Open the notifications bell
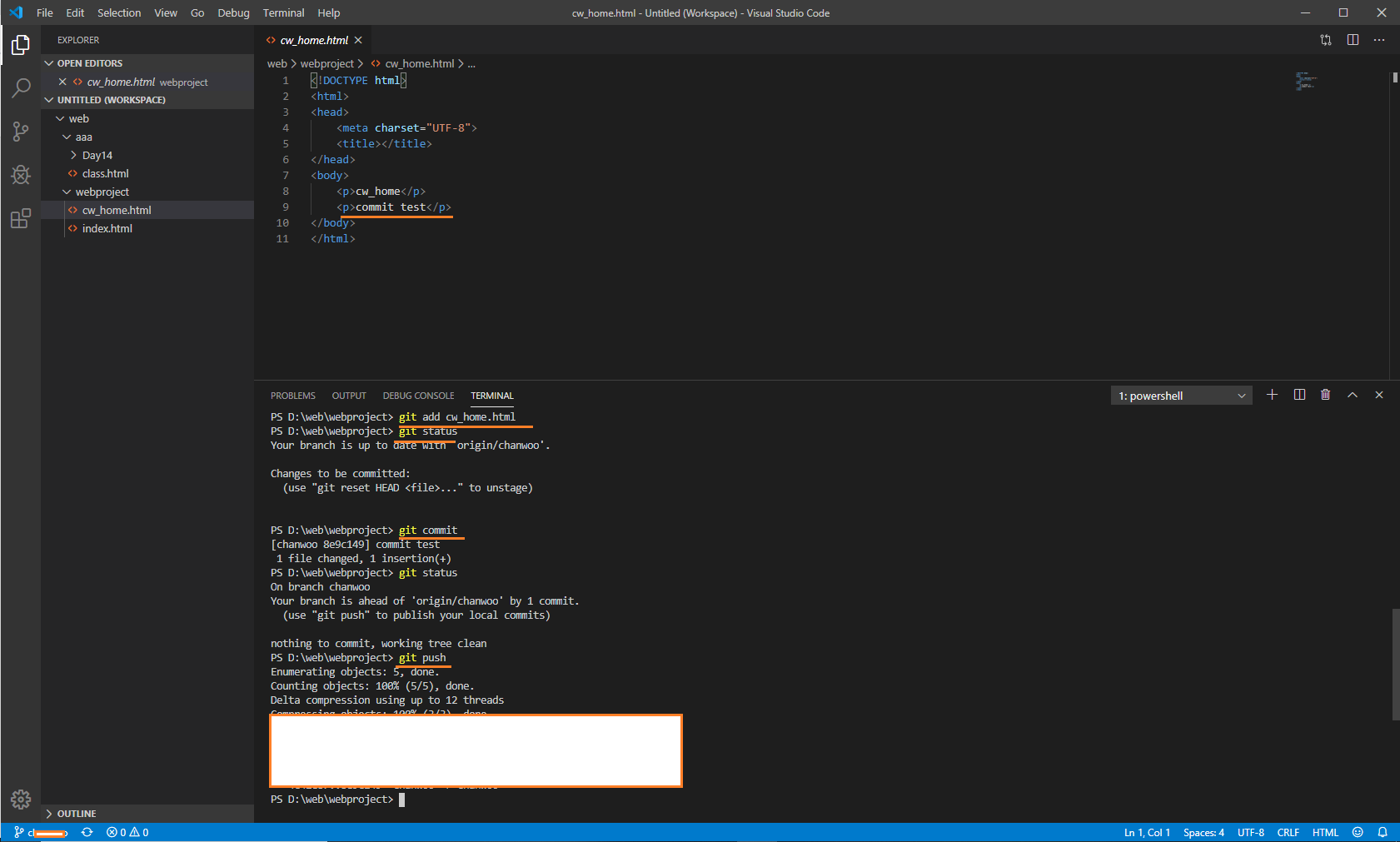 click(1383, 832)
